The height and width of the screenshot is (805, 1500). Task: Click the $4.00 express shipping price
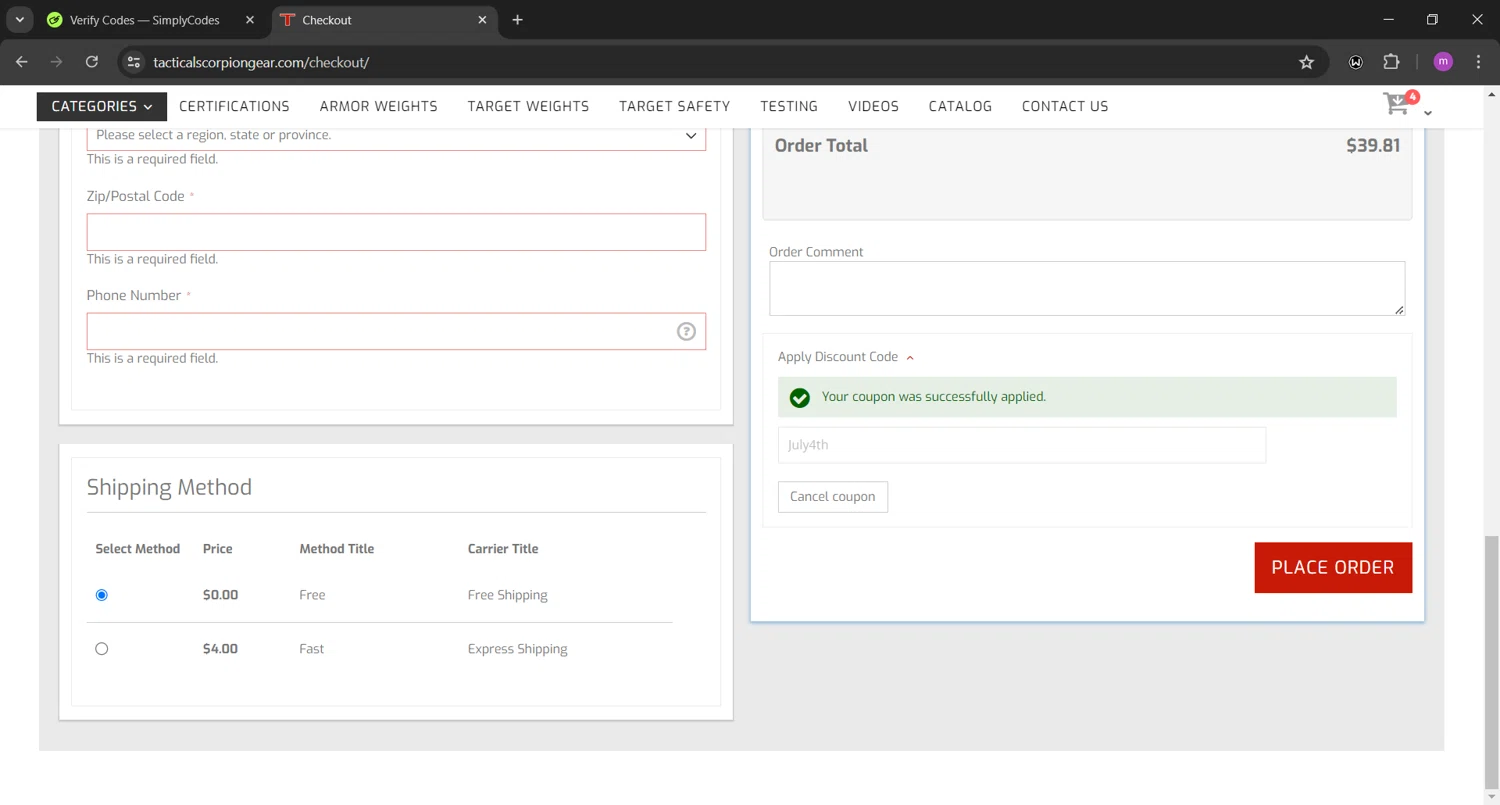click(220, 649)
